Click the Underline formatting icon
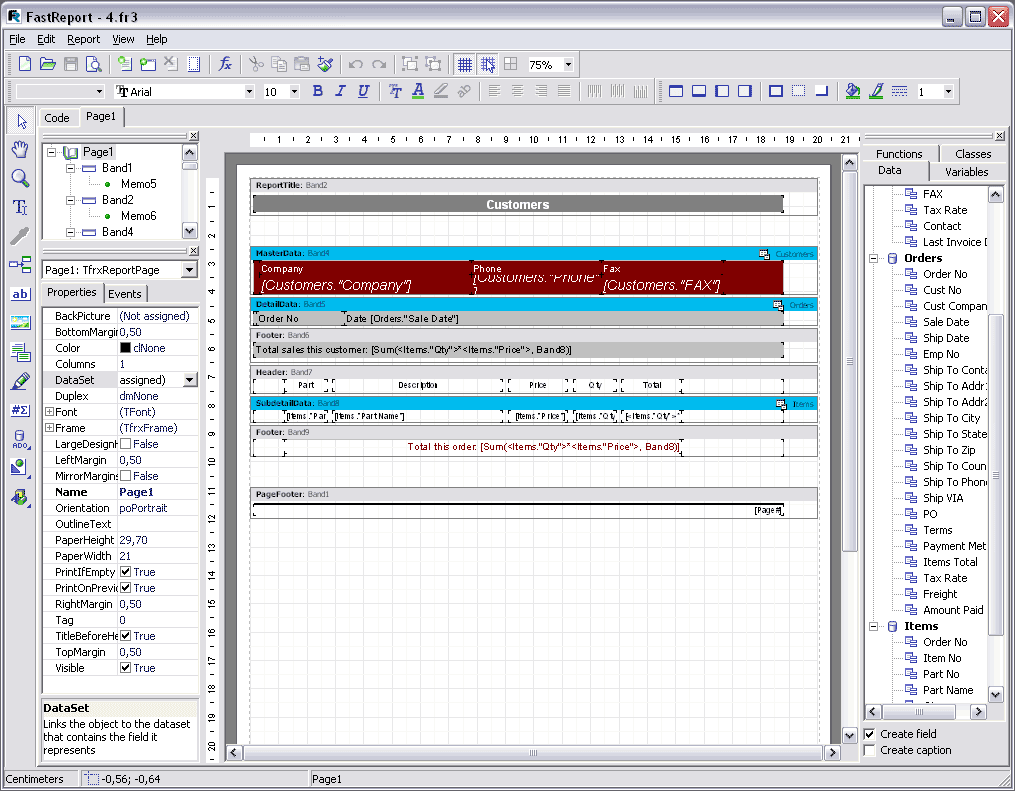Screen dimensions: 1015x791 click(363, 91)
